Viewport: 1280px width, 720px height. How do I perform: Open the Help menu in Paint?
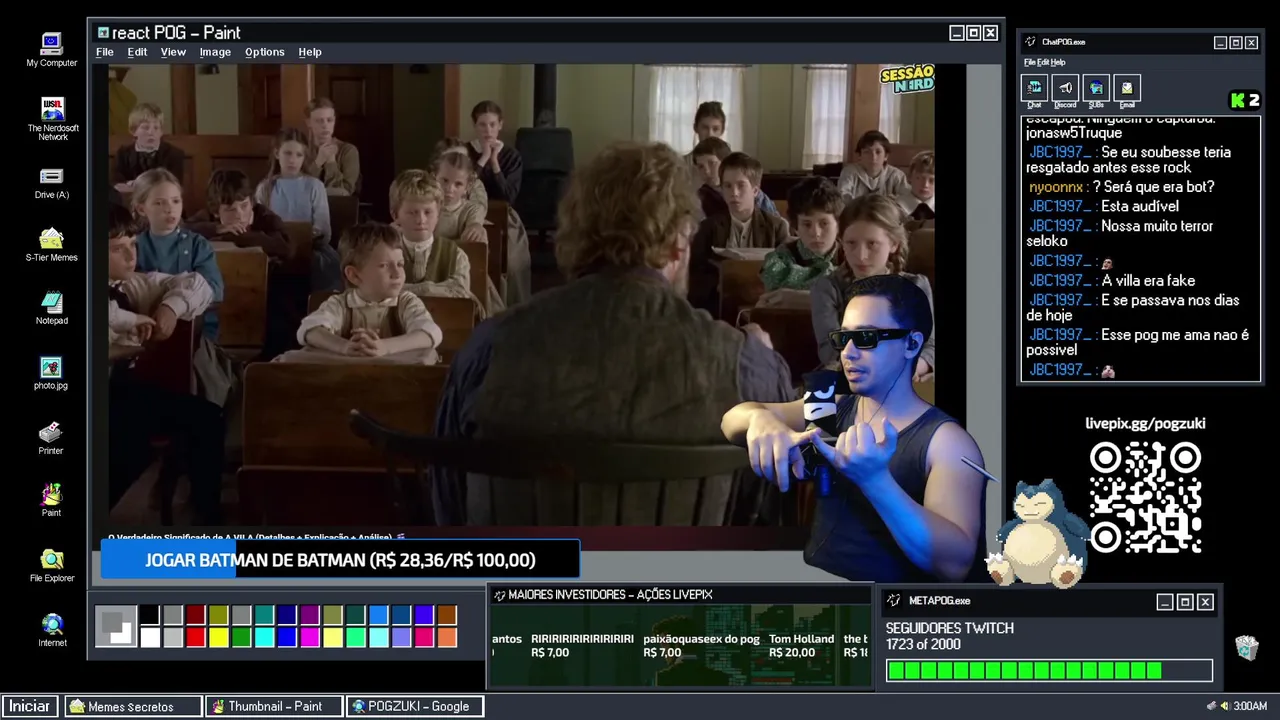point(310,52)
